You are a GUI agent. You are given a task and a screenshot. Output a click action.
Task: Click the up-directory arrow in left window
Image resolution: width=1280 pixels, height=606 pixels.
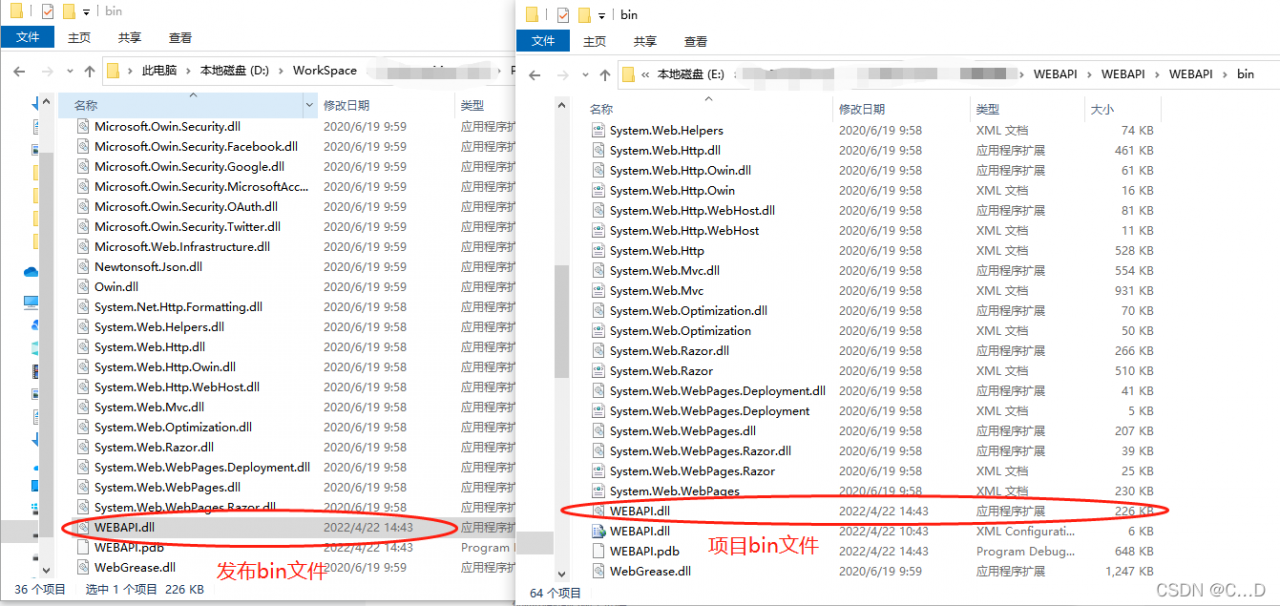pos(89,71)
